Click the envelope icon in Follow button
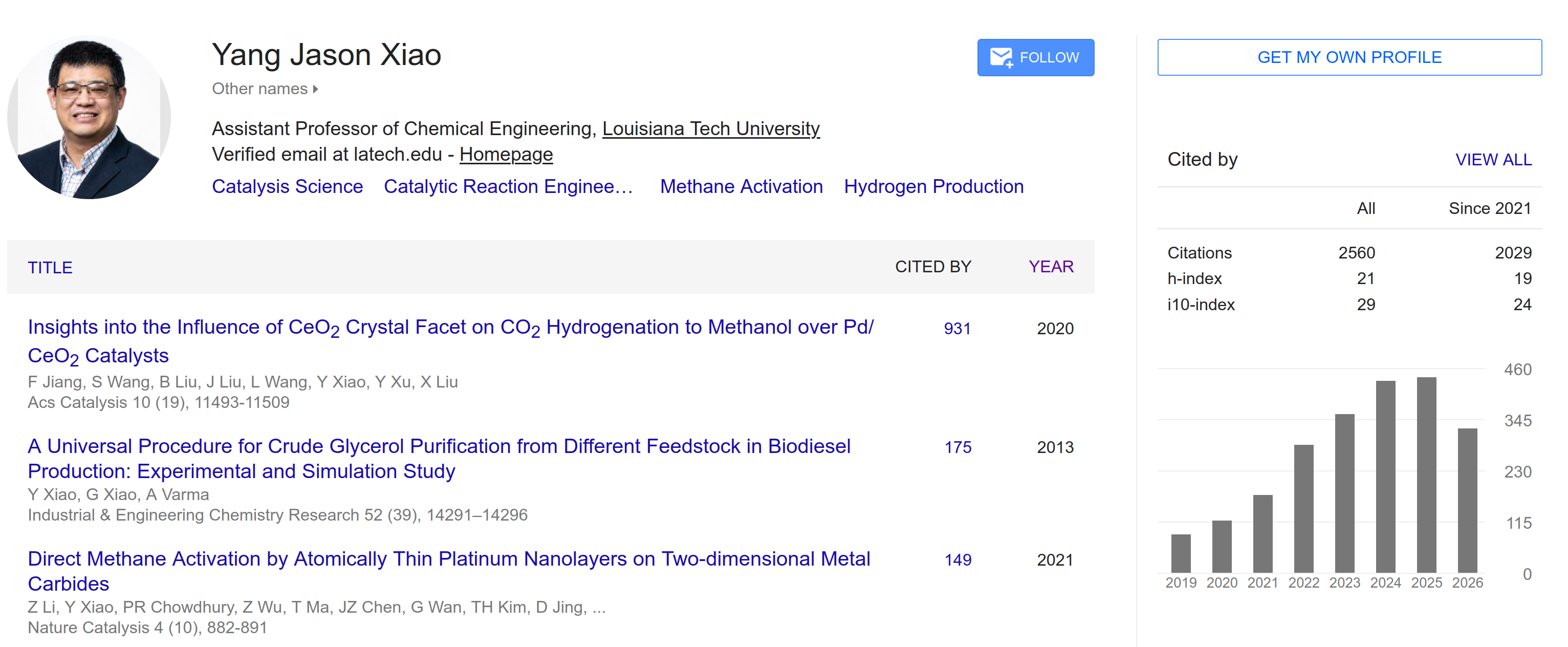Viewport: 1568px width, 647px height. pos(1000,58)
